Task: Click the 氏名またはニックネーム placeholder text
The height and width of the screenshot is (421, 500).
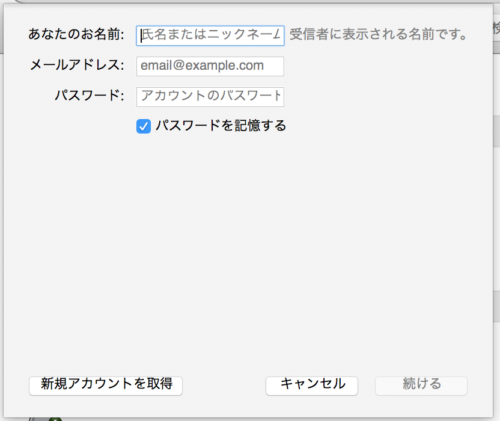Action: pos(211,35)
